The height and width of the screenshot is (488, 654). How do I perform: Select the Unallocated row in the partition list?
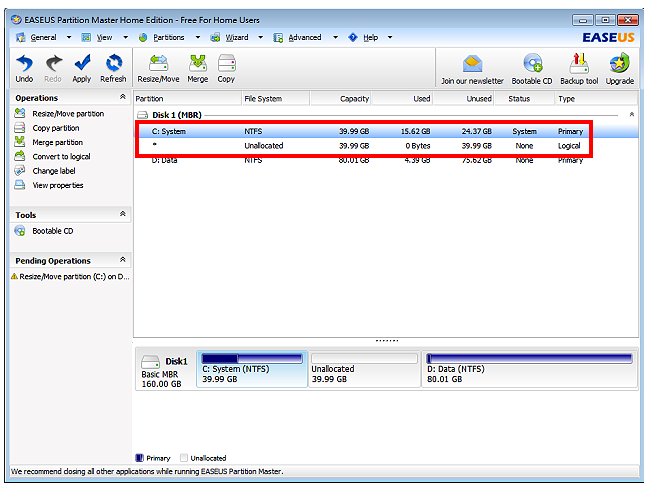(x=386, y=146)
